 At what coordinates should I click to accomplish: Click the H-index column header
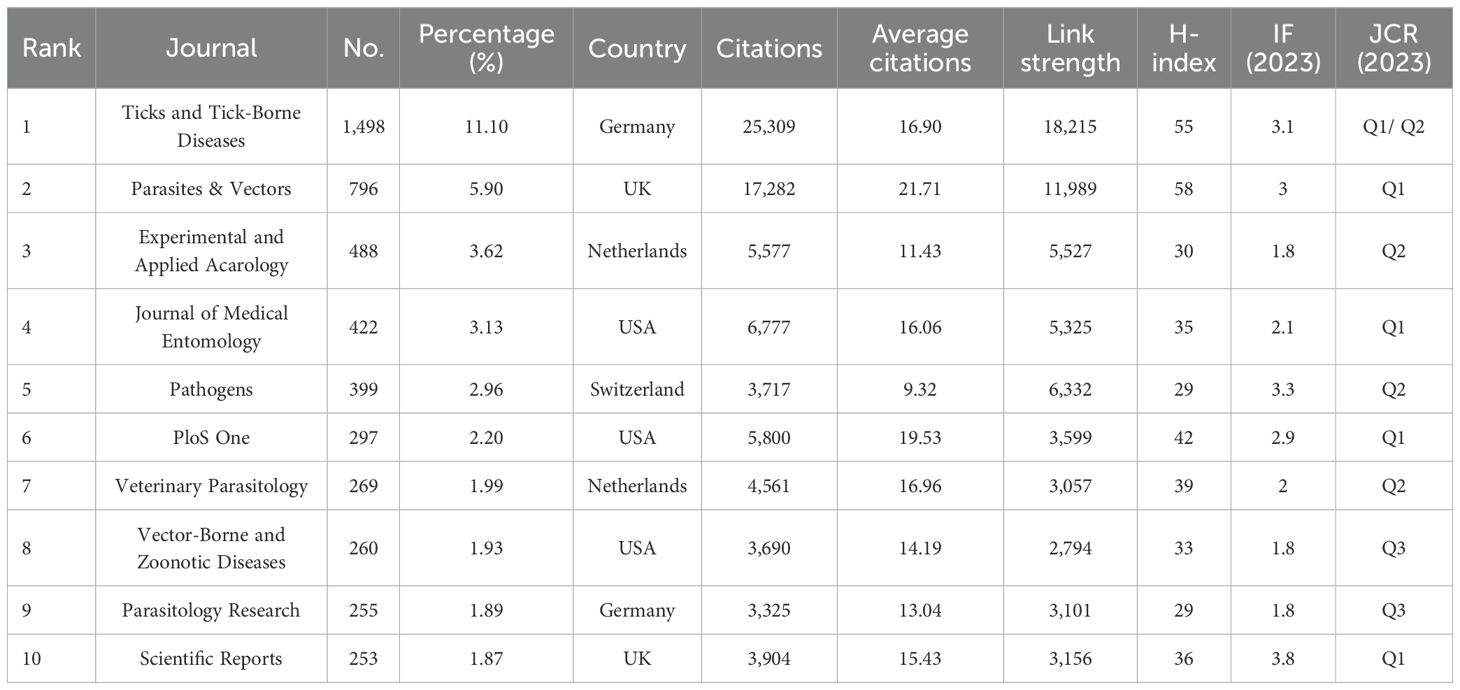1184,48
